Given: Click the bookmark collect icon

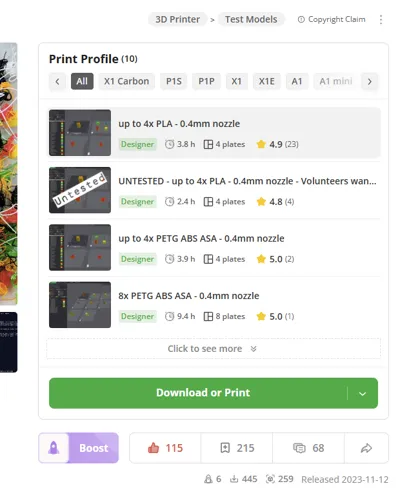Looking at the screenshot, I should 225,448.
